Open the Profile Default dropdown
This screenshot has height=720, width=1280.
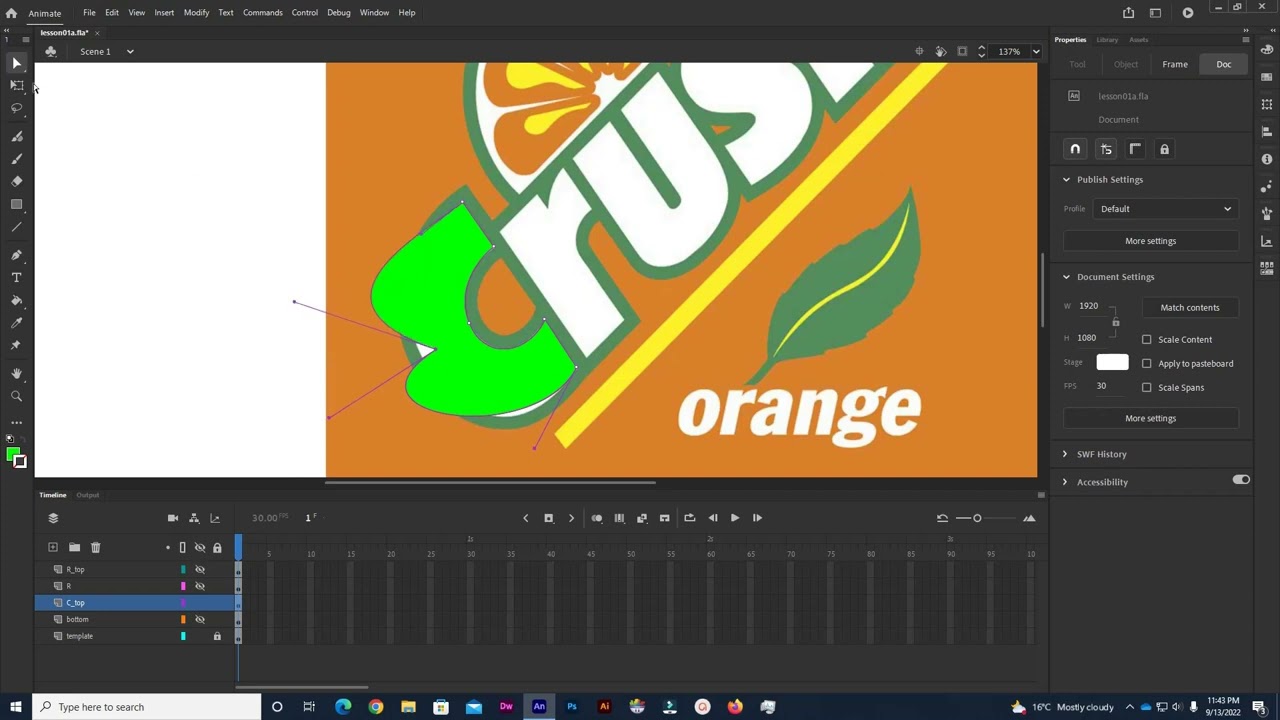click(x=1166, y=209)
